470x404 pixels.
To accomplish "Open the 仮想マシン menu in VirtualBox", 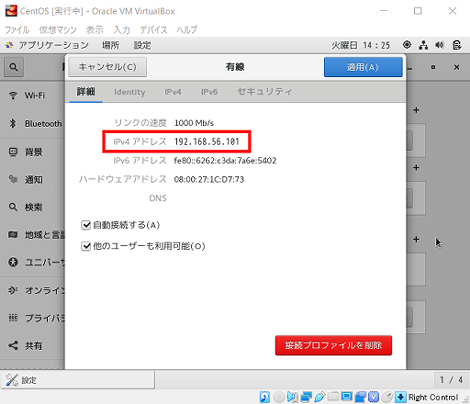I will [x=58, y=30].
